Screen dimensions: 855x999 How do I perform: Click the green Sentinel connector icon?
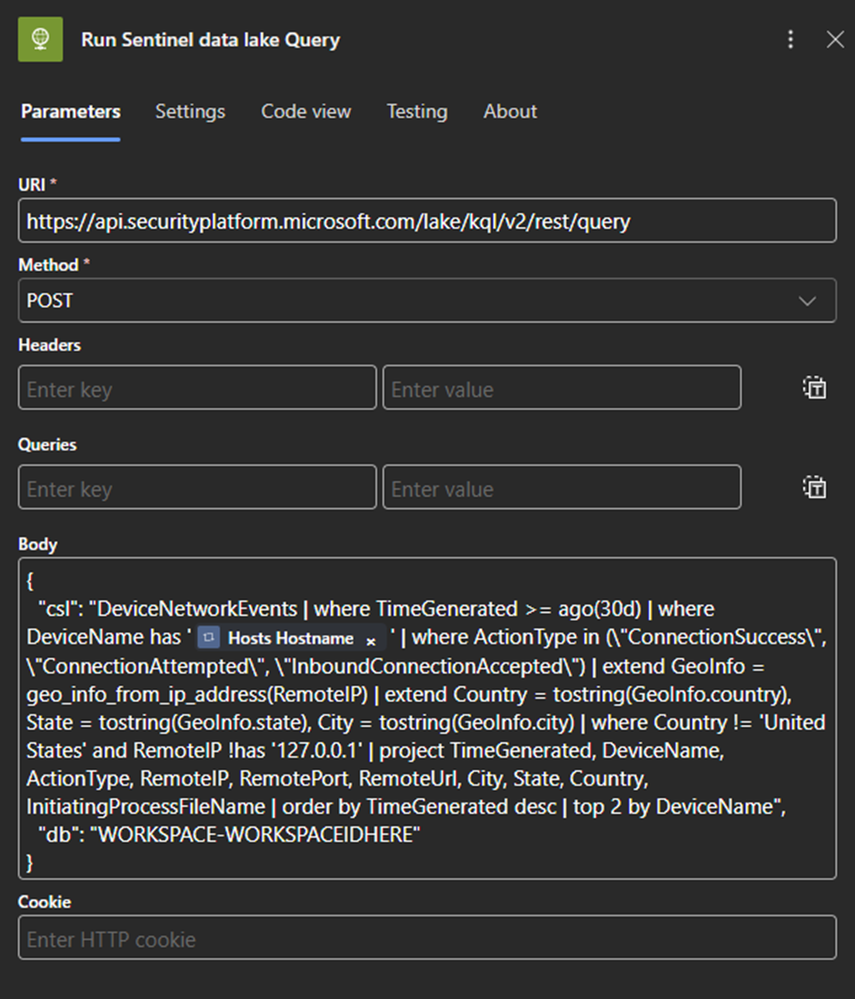[41, 40]
